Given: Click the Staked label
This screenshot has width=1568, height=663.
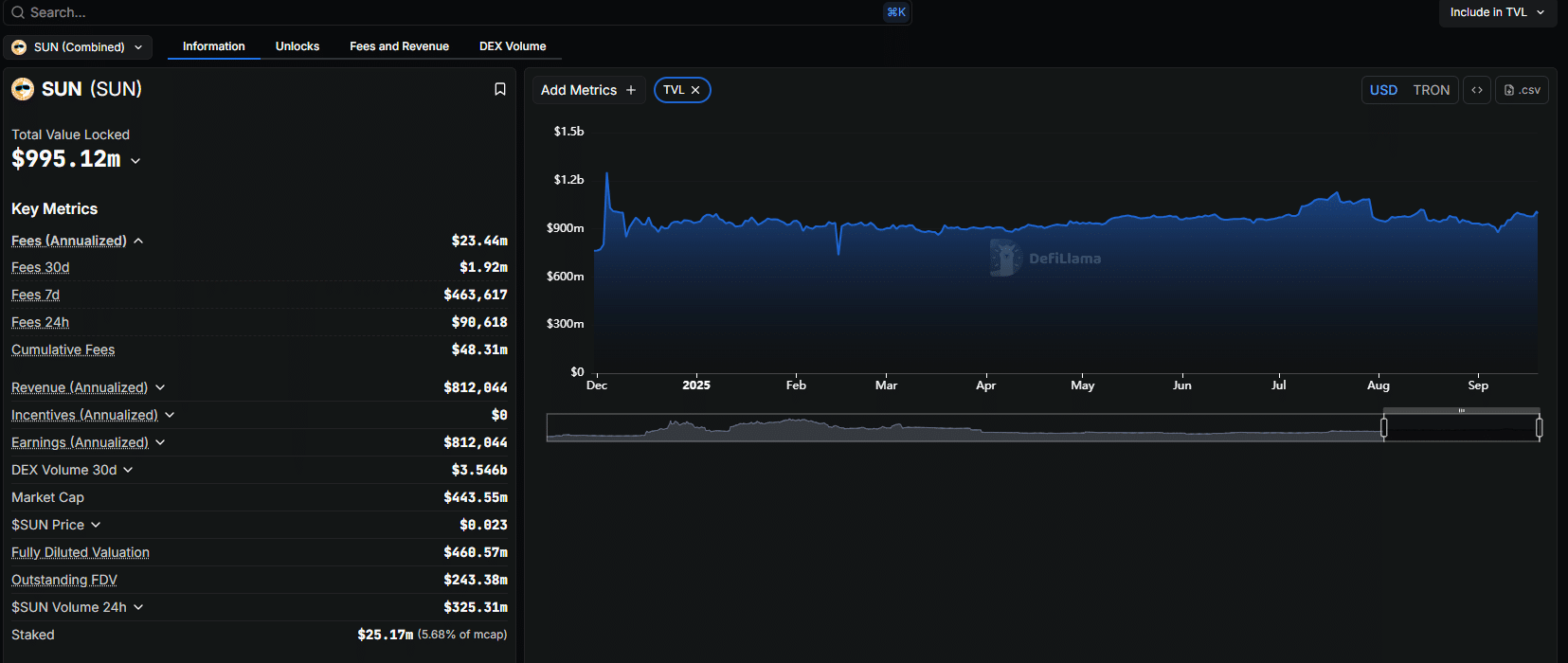Looking at the screenshot, I should (x=33, y=635).
